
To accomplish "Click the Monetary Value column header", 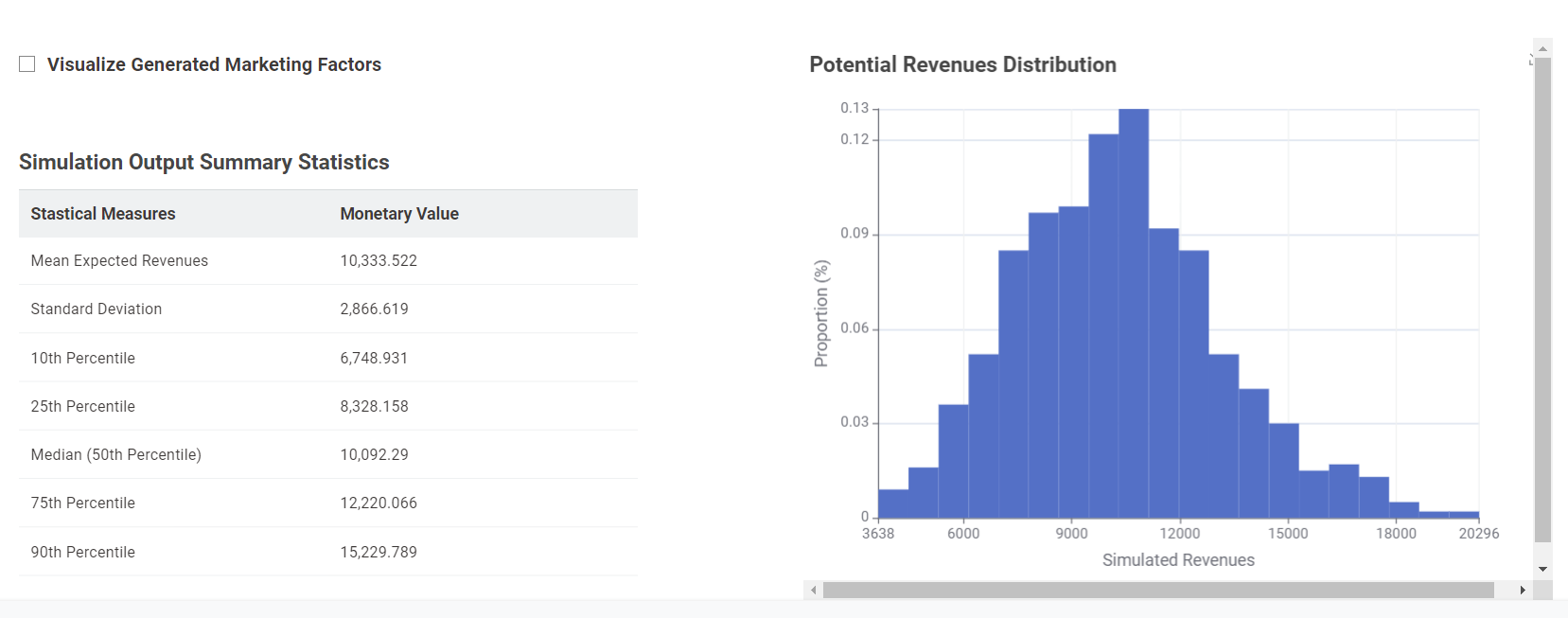I will pyautogui.click(x=399, y=214).
